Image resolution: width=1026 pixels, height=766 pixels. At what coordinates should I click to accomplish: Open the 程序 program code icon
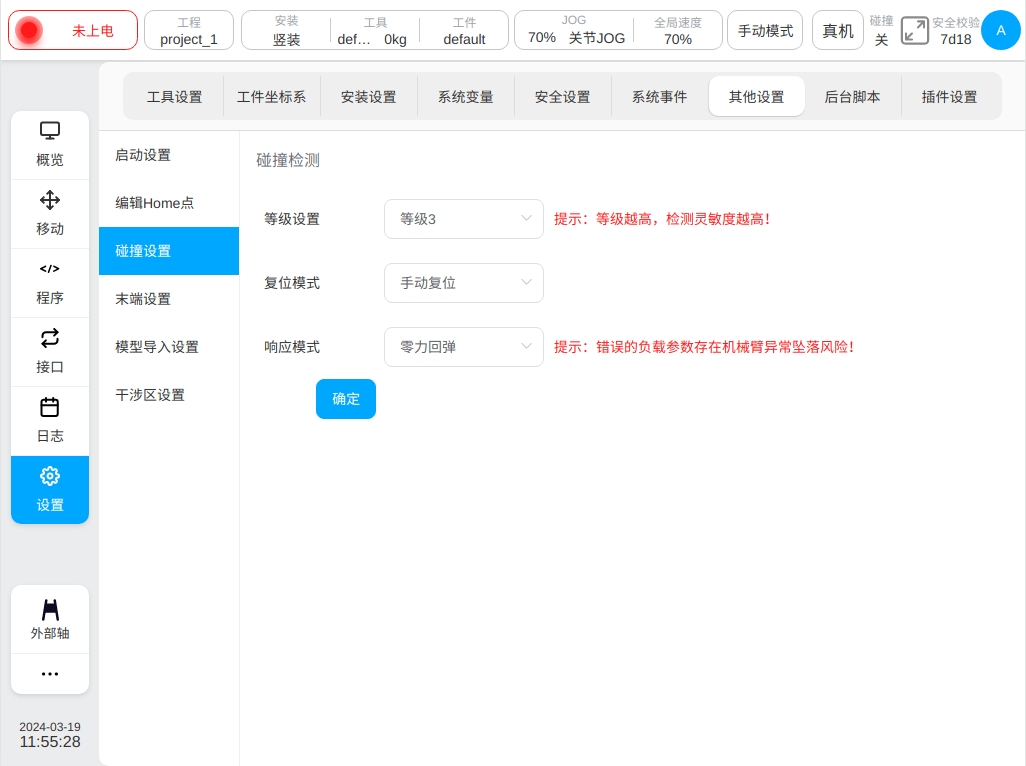click(50, 269)
